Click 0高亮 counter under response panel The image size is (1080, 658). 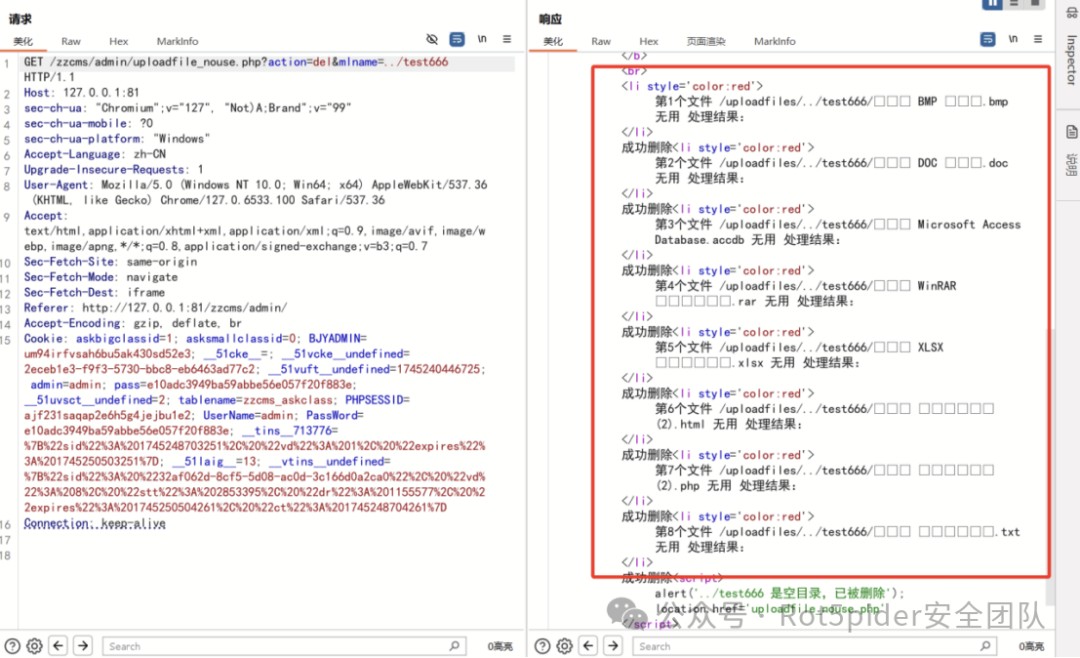pos(1031,646)
